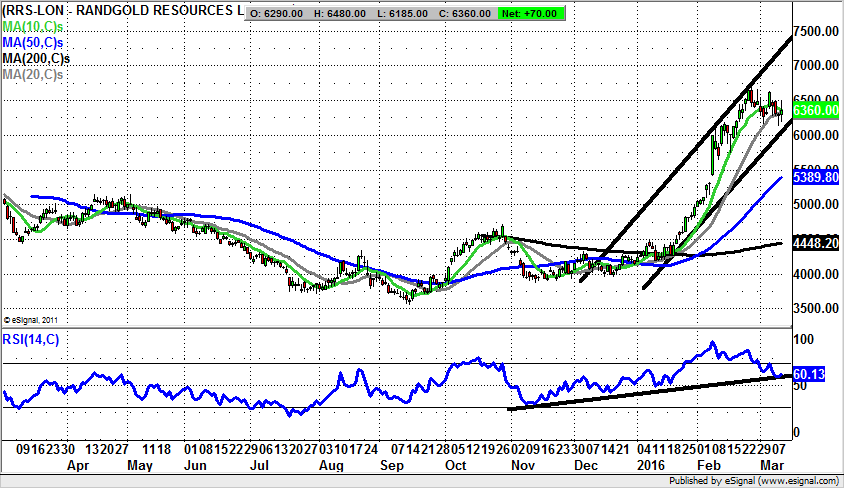Click the Low 6185.00 value in header
Screen dimensions: 844x488
pos(411,15)
